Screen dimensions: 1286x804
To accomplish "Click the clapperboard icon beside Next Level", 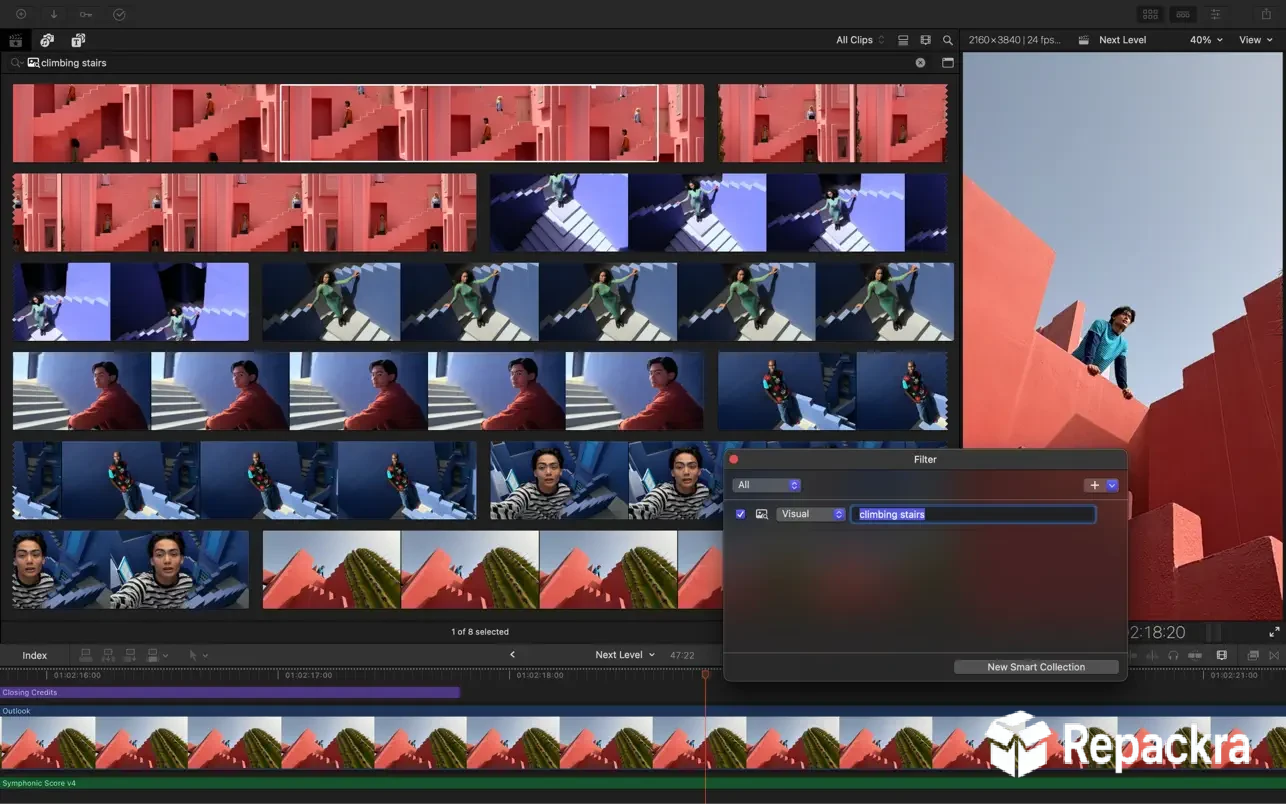I will coord(1084,40).
